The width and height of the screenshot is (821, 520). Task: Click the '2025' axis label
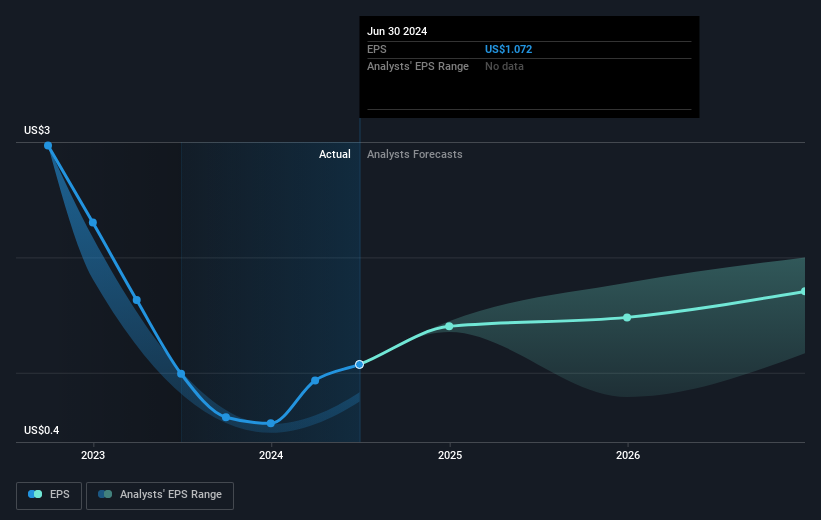point(450,456)
